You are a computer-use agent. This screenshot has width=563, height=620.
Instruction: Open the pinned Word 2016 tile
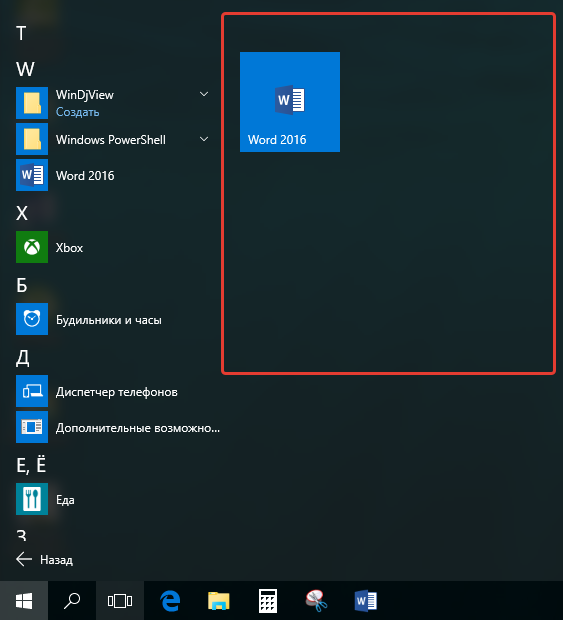pos(290,102)
